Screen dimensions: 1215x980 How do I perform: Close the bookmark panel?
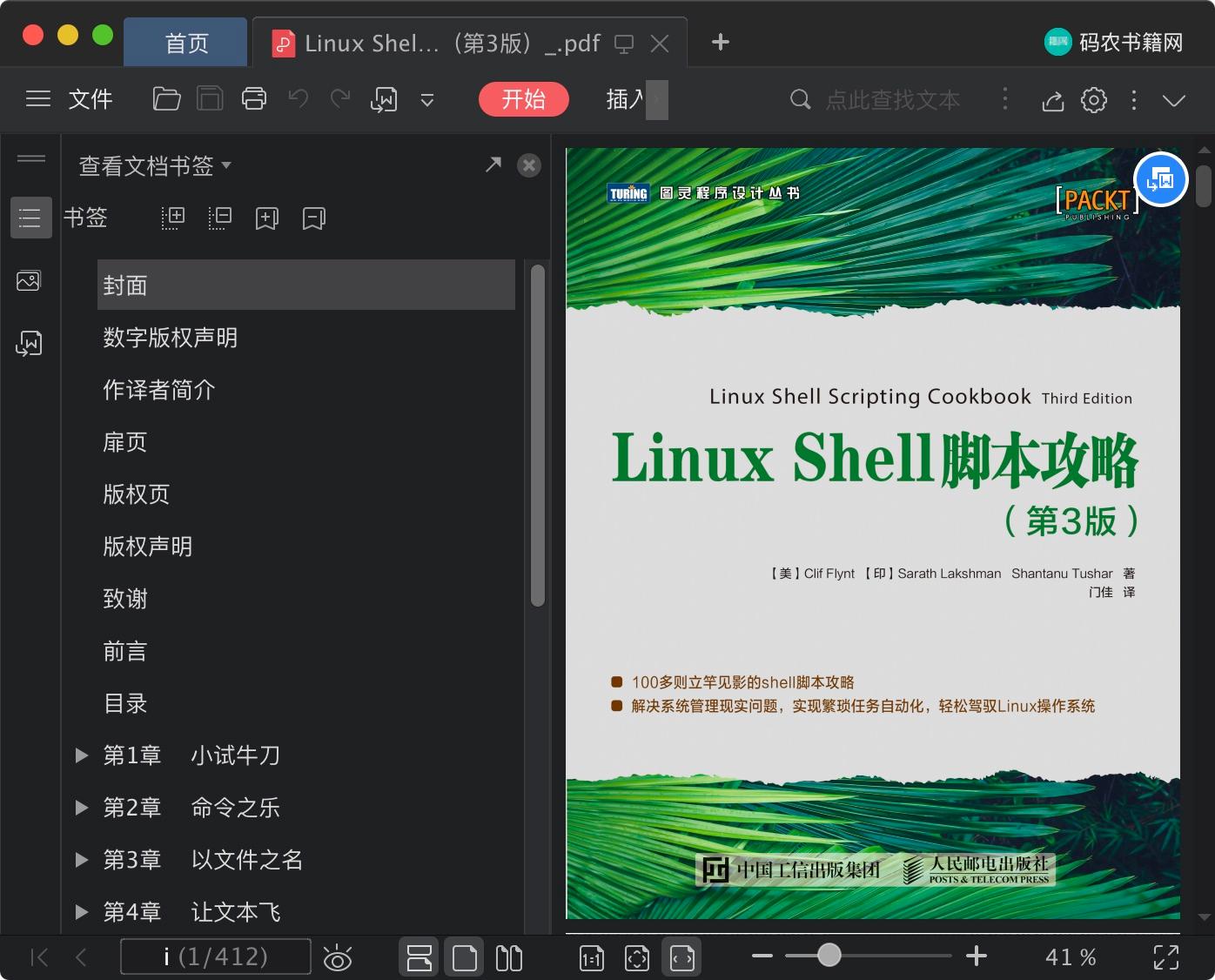[529, 165]
